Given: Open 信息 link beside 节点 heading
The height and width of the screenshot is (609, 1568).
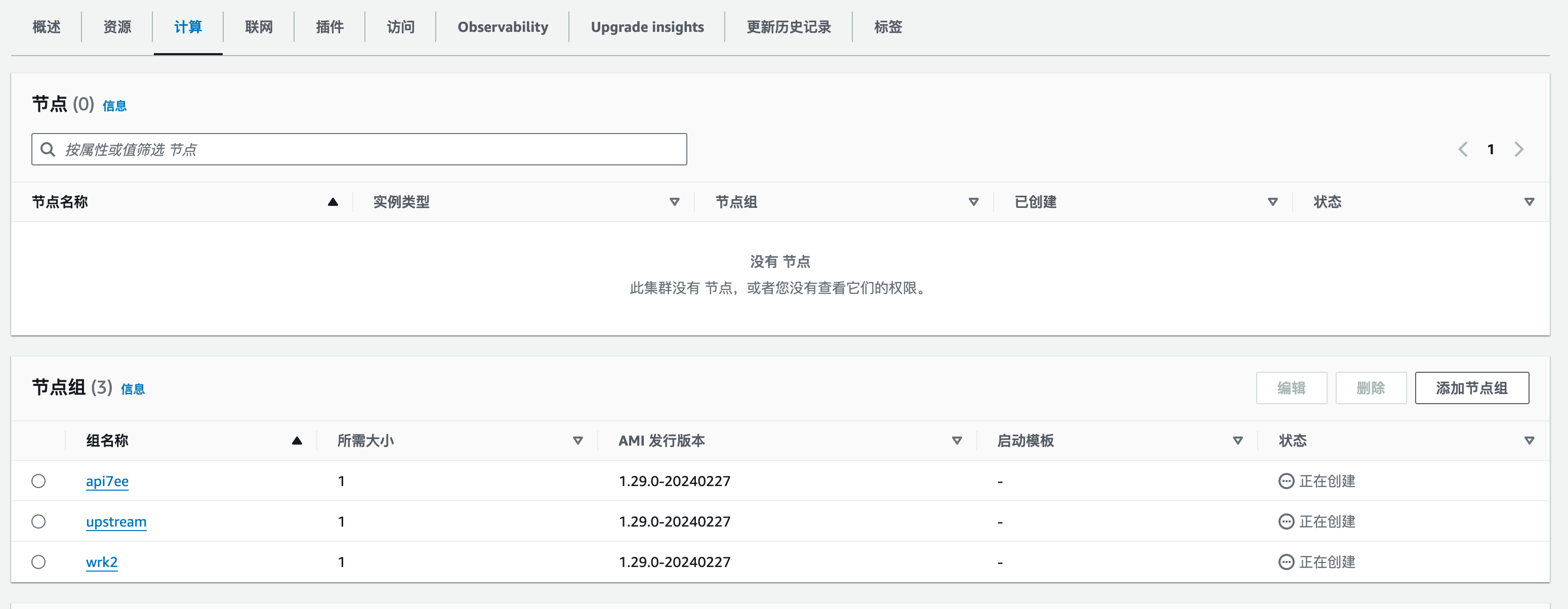Looking at the screenshot, I should 114,106.
